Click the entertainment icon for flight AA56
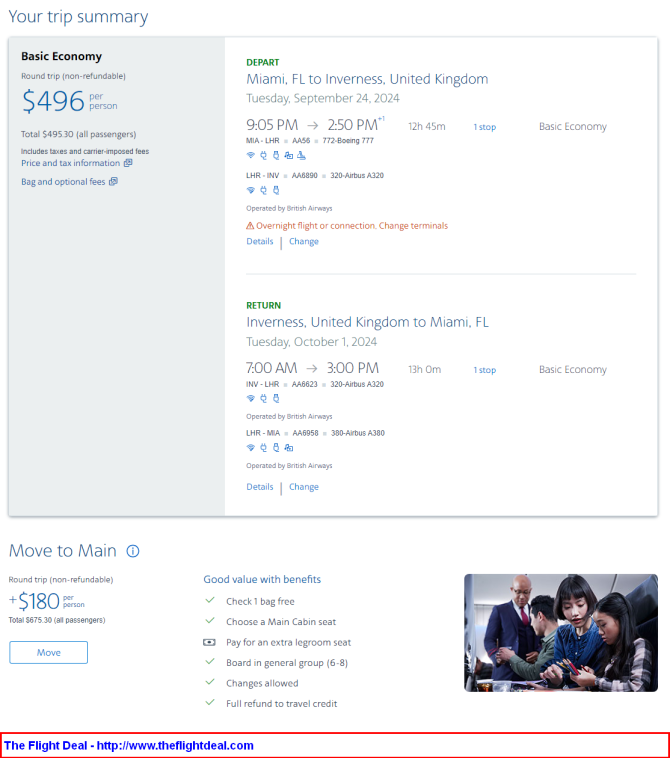The image size is (670, 758). (x=288, y=155)
